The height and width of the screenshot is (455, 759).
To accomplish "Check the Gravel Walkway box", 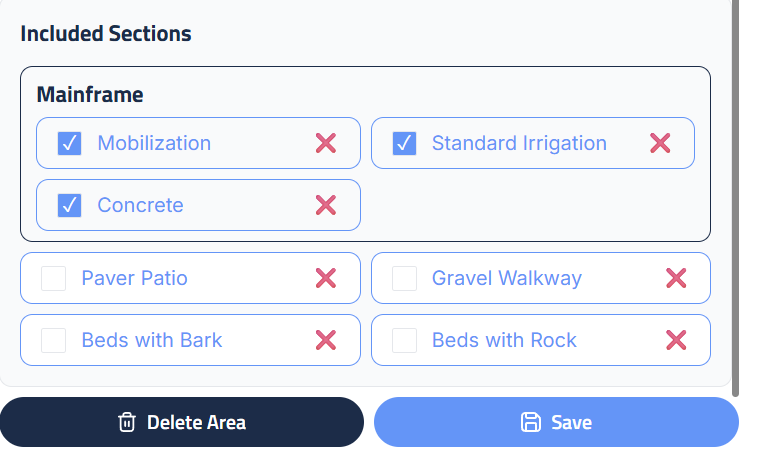I will pyautogui.click(x=404, y=278).
